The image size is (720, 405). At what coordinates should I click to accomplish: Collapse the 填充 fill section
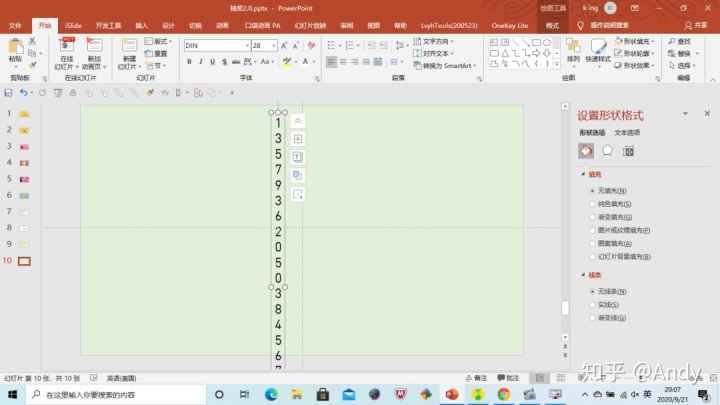click(583, 174)
